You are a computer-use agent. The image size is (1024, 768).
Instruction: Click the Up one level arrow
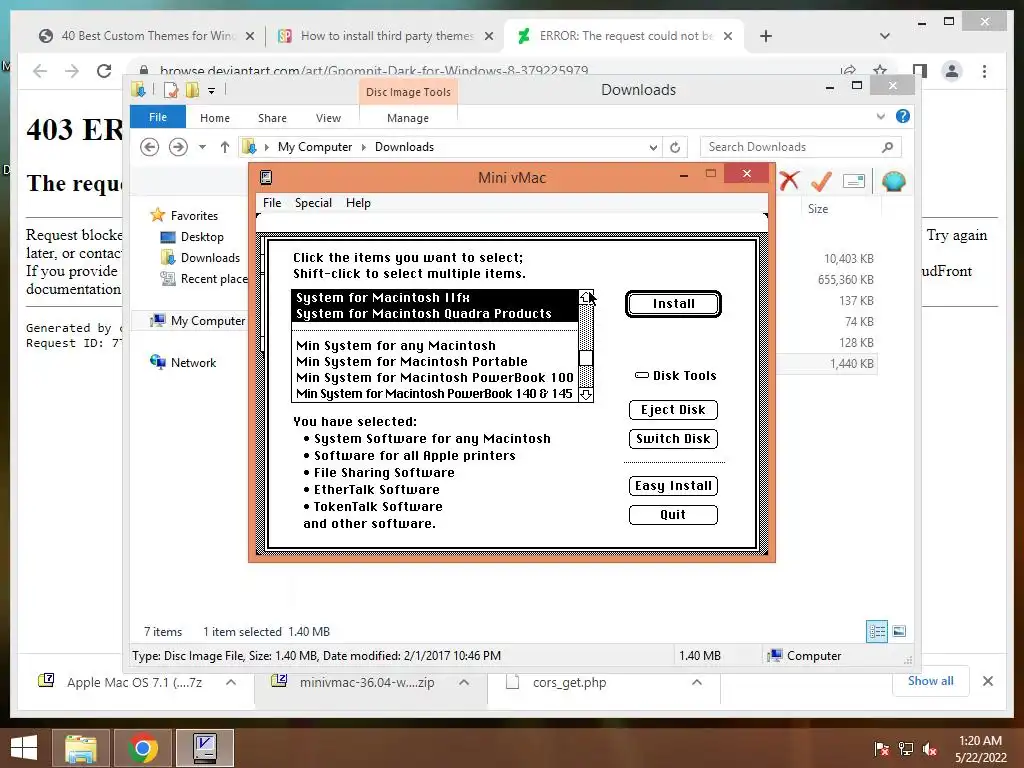click(x=225, y=147)
